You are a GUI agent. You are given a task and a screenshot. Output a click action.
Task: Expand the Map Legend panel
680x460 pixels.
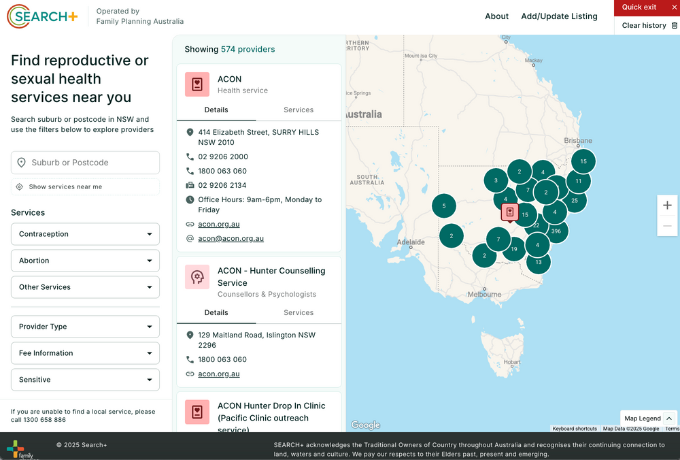coord(648,418)
